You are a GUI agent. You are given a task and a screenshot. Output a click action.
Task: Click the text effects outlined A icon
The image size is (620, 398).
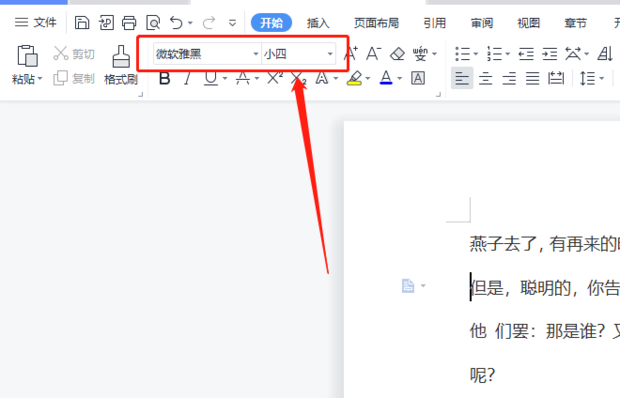point(321,78)
